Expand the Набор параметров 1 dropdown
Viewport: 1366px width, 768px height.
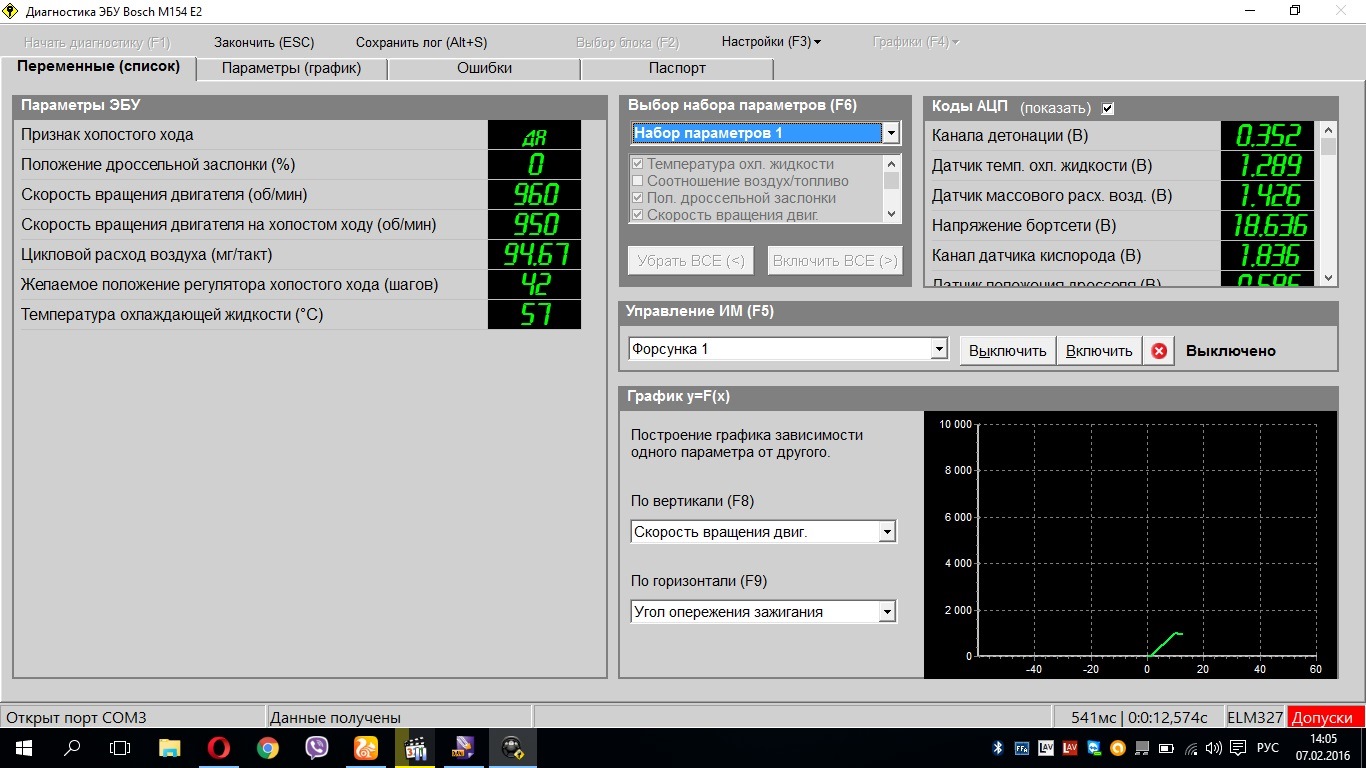tap(890, 133)
